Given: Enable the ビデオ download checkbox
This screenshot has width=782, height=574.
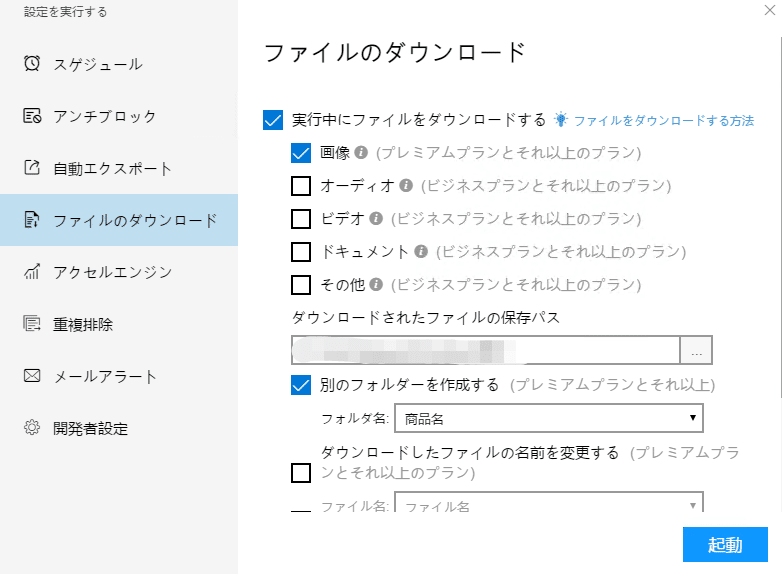Looking at the screenshot, I should [x=301, y=219].
